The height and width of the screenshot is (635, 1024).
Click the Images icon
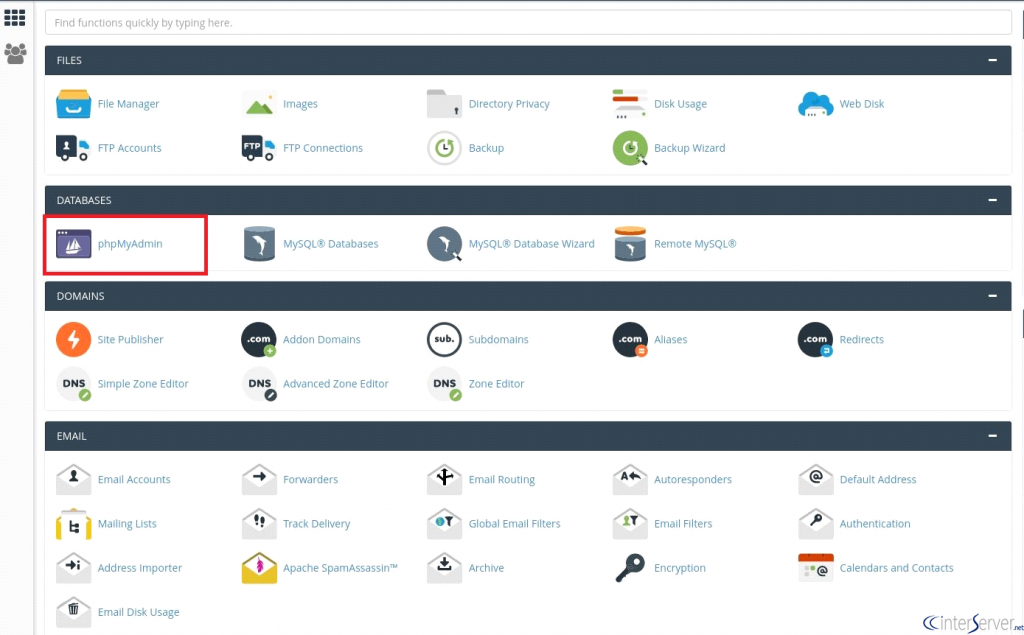point(259,104)
